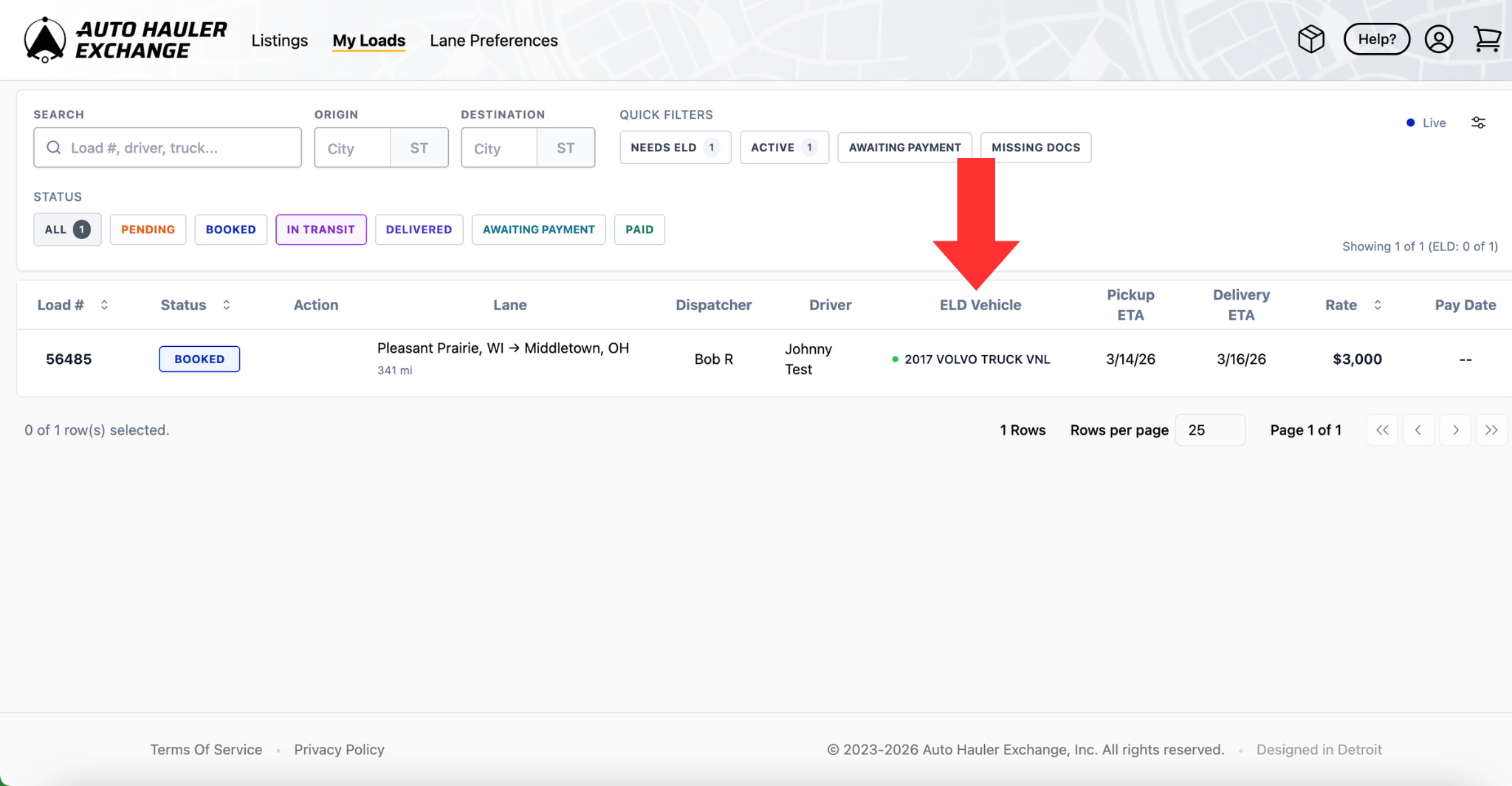Toggle the Needs ELD quick filter
The image size is (1512, 786).
(675, 148)
